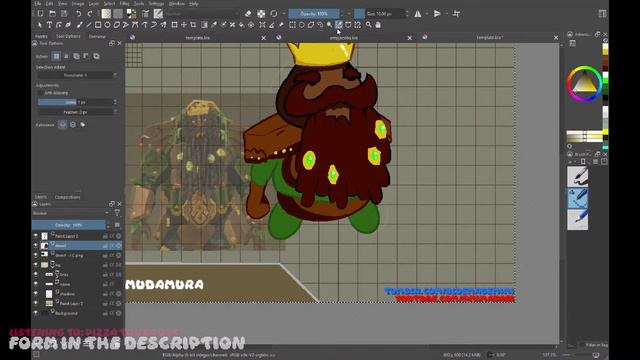Select the Background layer row

(77, 313)
